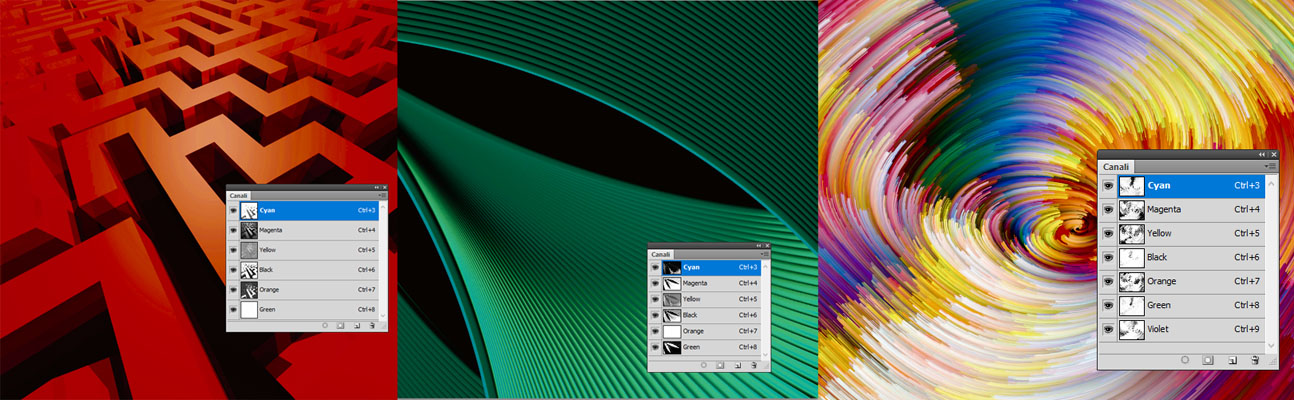Click the Orange channel thumbnail in the swirl panel

coord(1132,281)
